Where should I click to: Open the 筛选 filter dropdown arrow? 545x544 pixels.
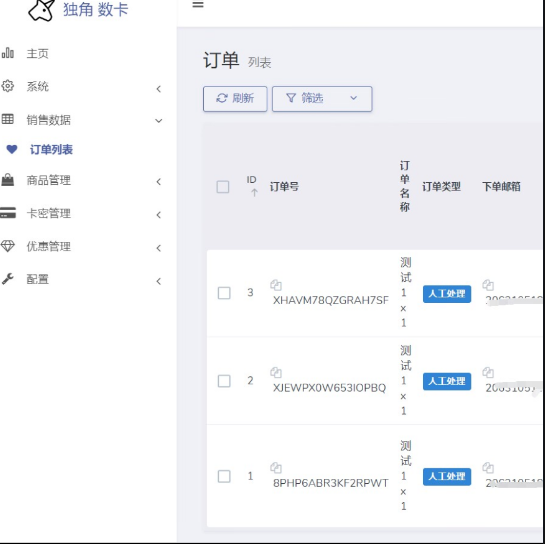tap(353, 98)
